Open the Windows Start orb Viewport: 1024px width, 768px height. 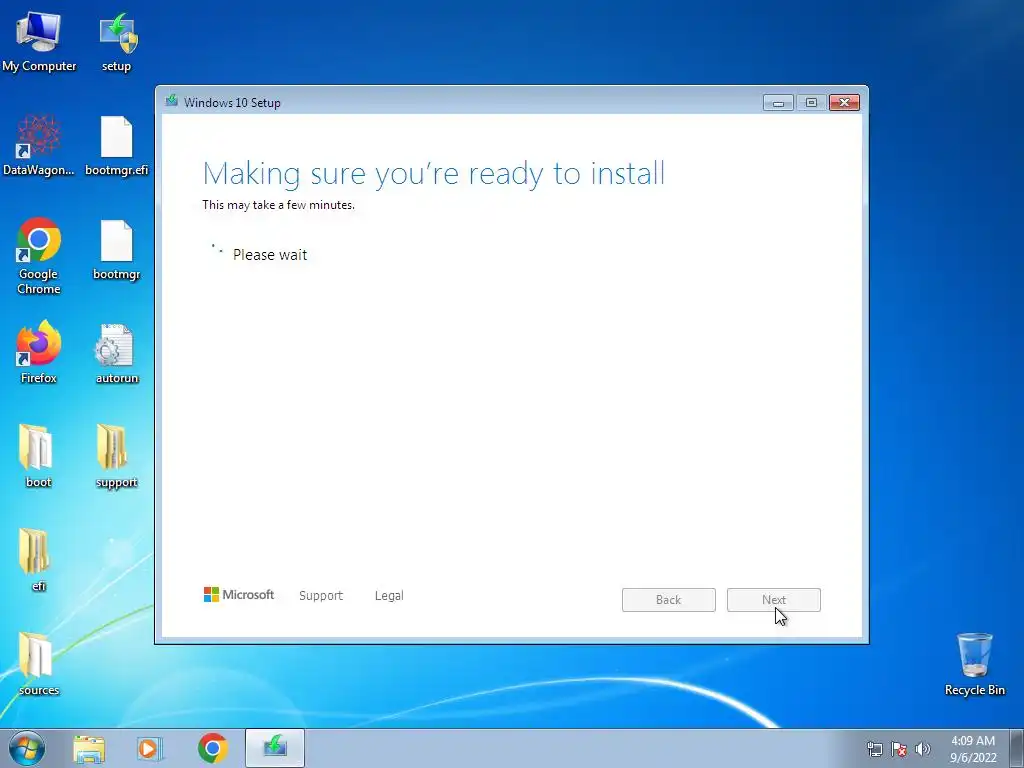[x=27, y=748]
